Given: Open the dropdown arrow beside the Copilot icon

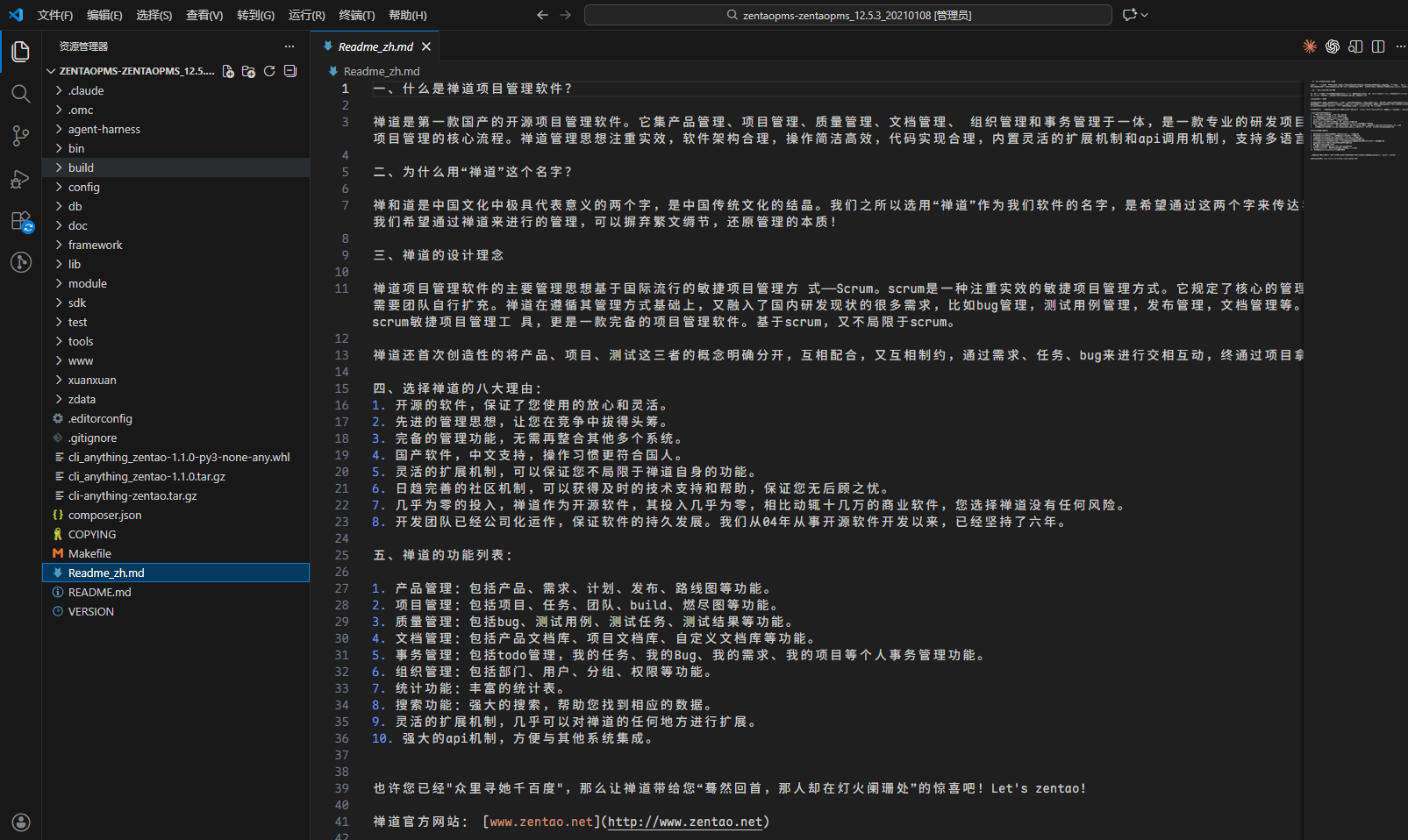Looking at the screenshot, I should click(1145, 15).
